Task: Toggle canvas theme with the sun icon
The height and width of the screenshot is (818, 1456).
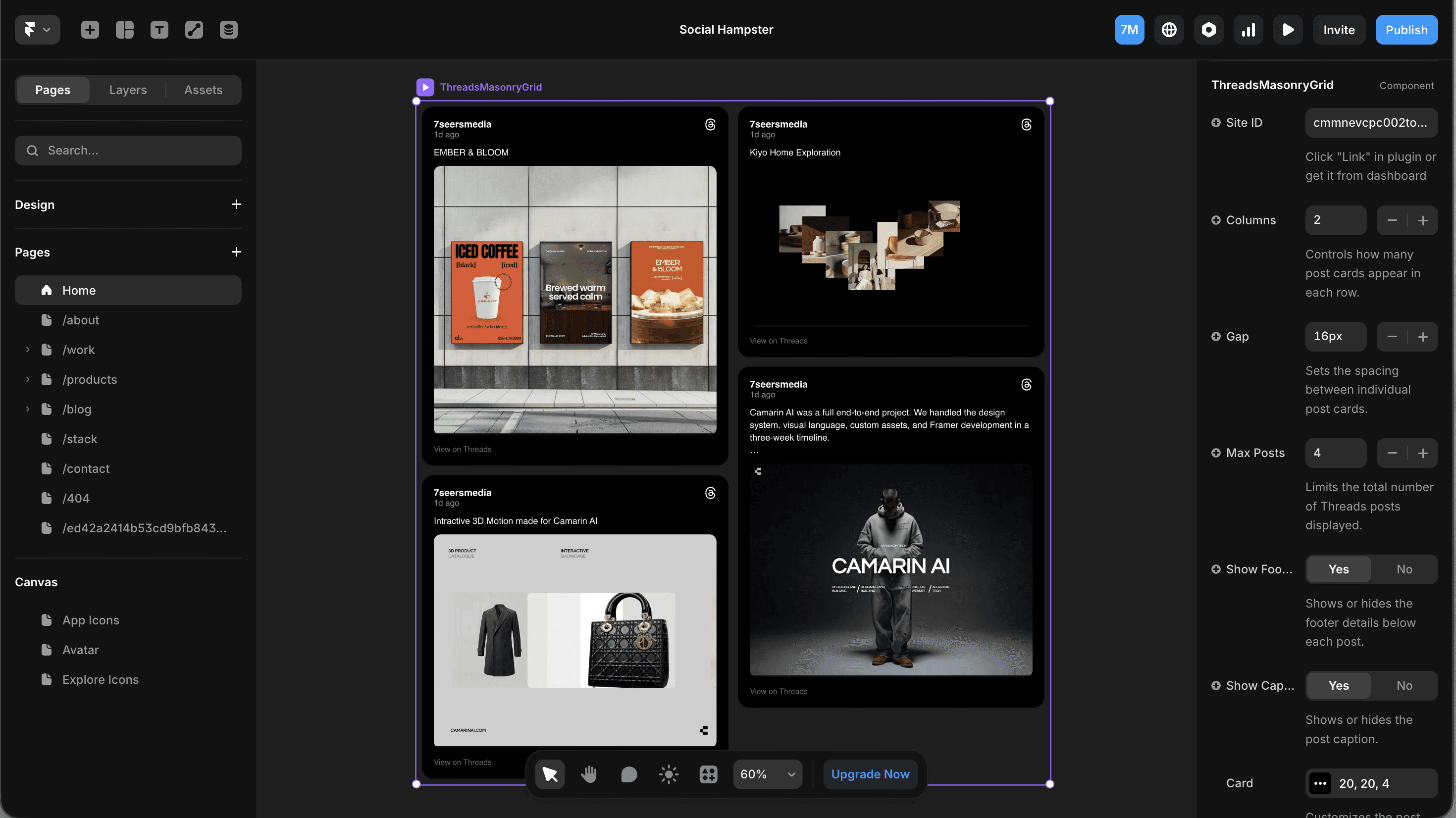Action: (668, 774)
